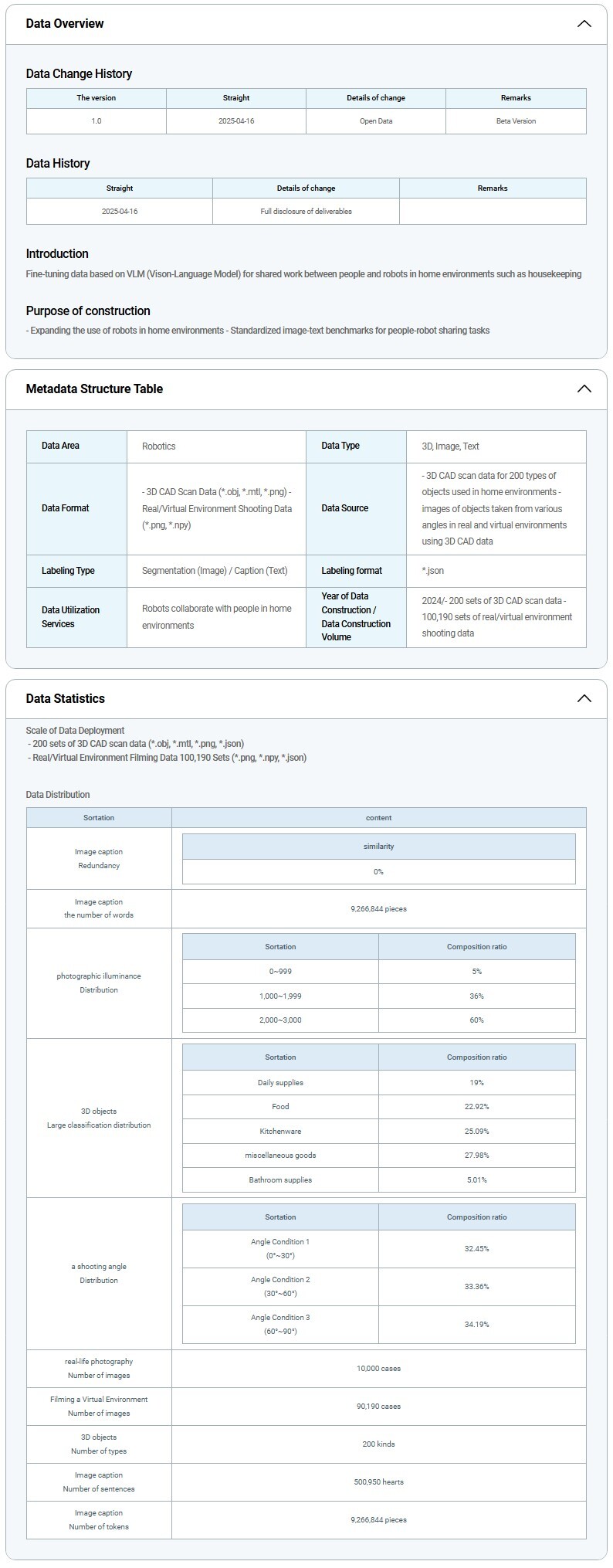
Task: Collapse the Data Overview section chevron
Action: point(584,24)
